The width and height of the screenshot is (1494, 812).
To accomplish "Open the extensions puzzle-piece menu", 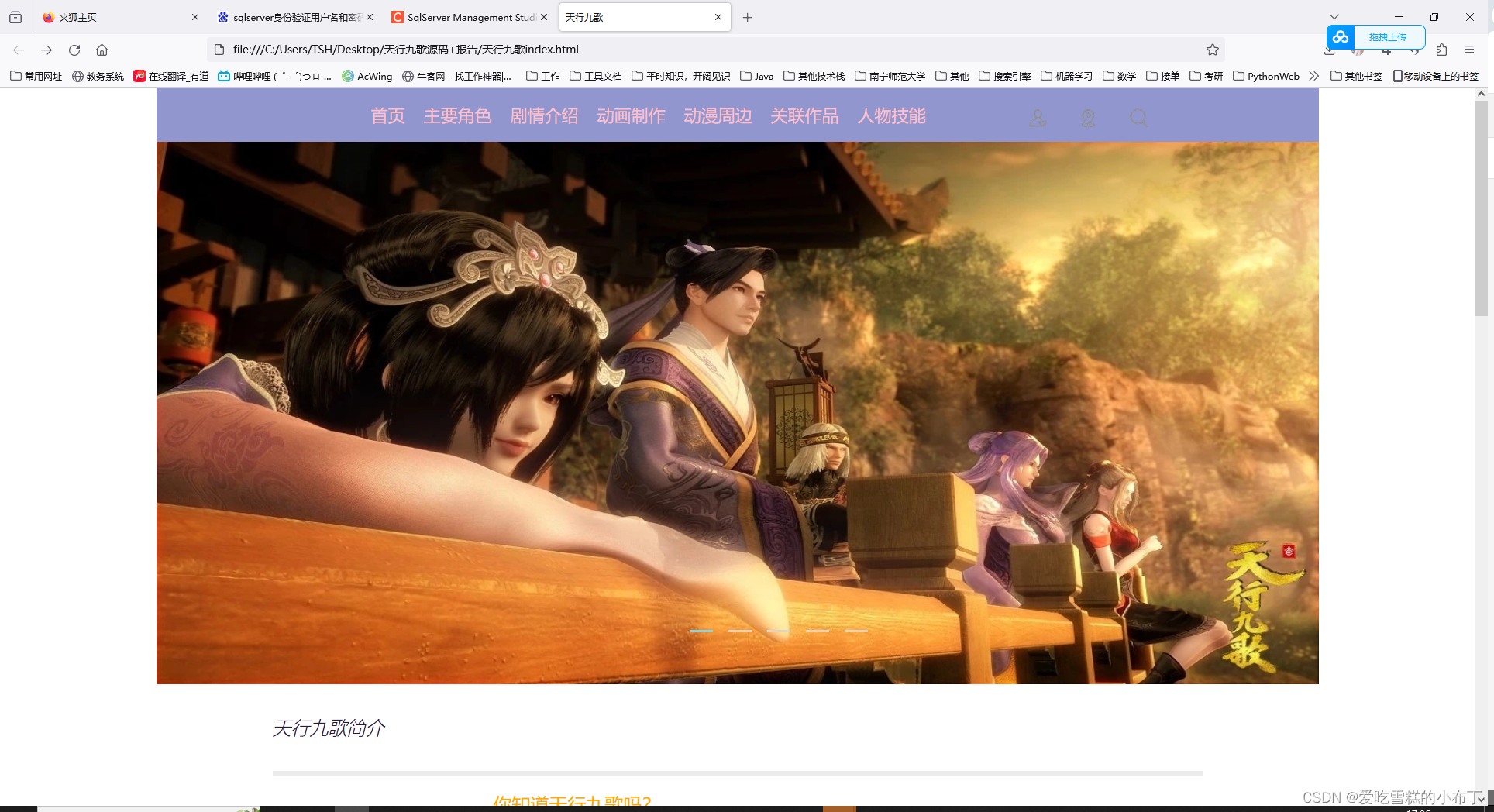I will pos(1441,50).
